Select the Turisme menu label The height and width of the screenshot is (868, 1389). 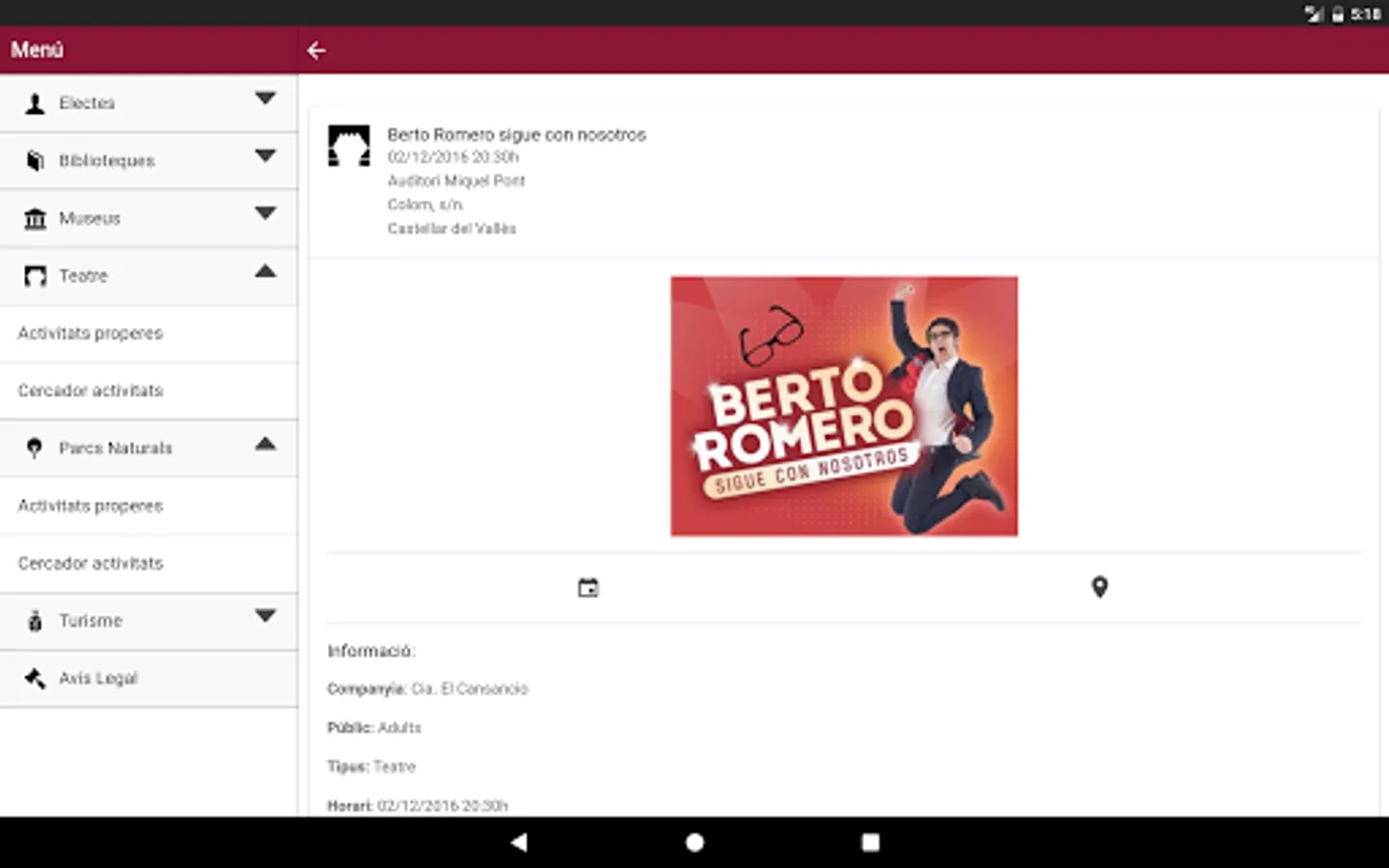(91, 621)
